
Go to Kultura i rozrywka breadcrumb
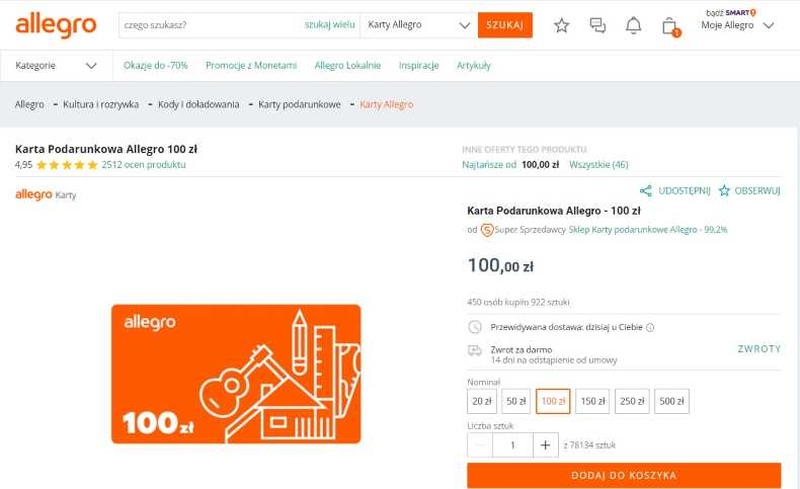coord(101,104)
